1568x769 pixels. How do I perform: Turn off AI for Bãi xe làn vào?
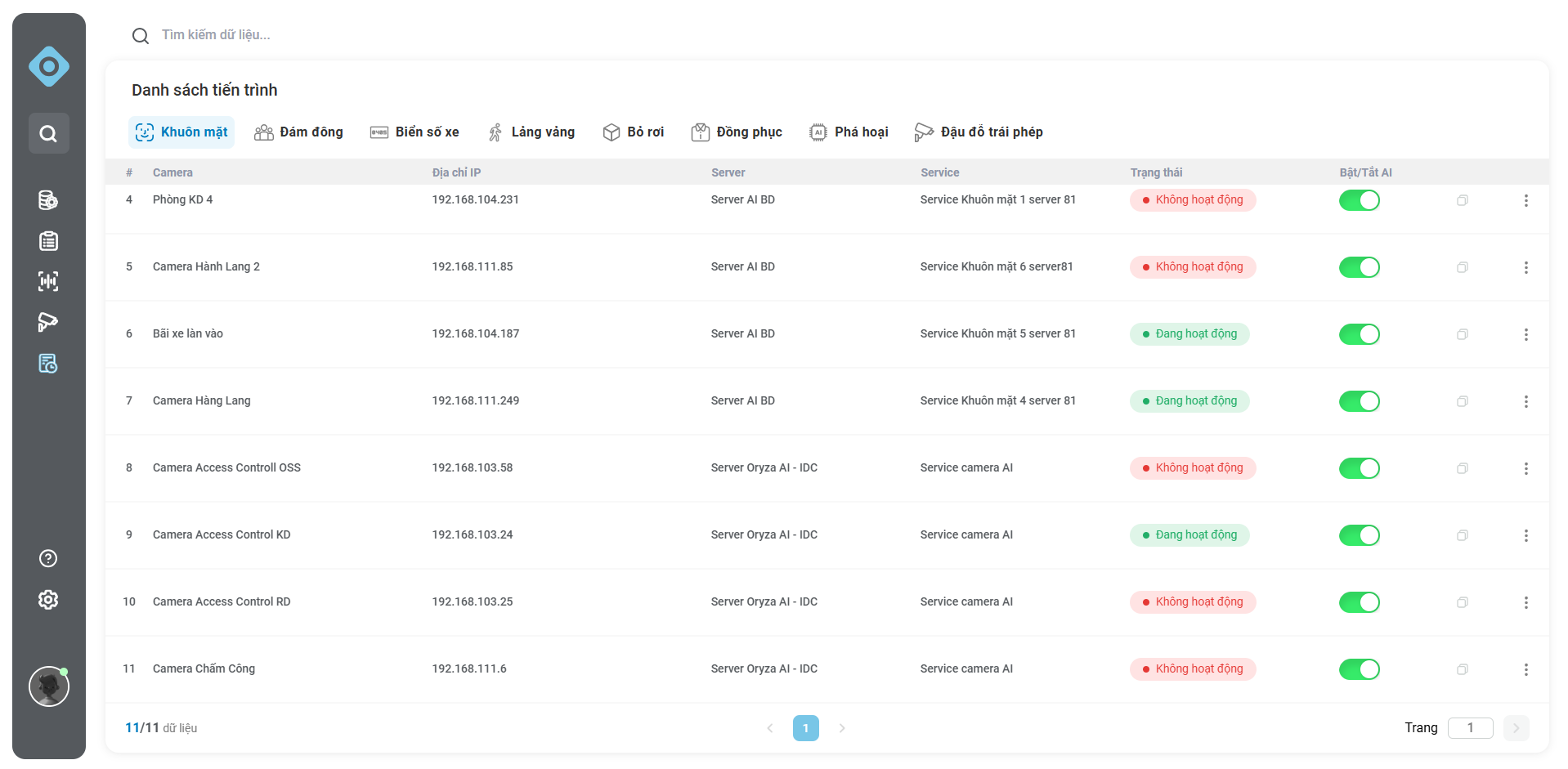(1359, 334)
